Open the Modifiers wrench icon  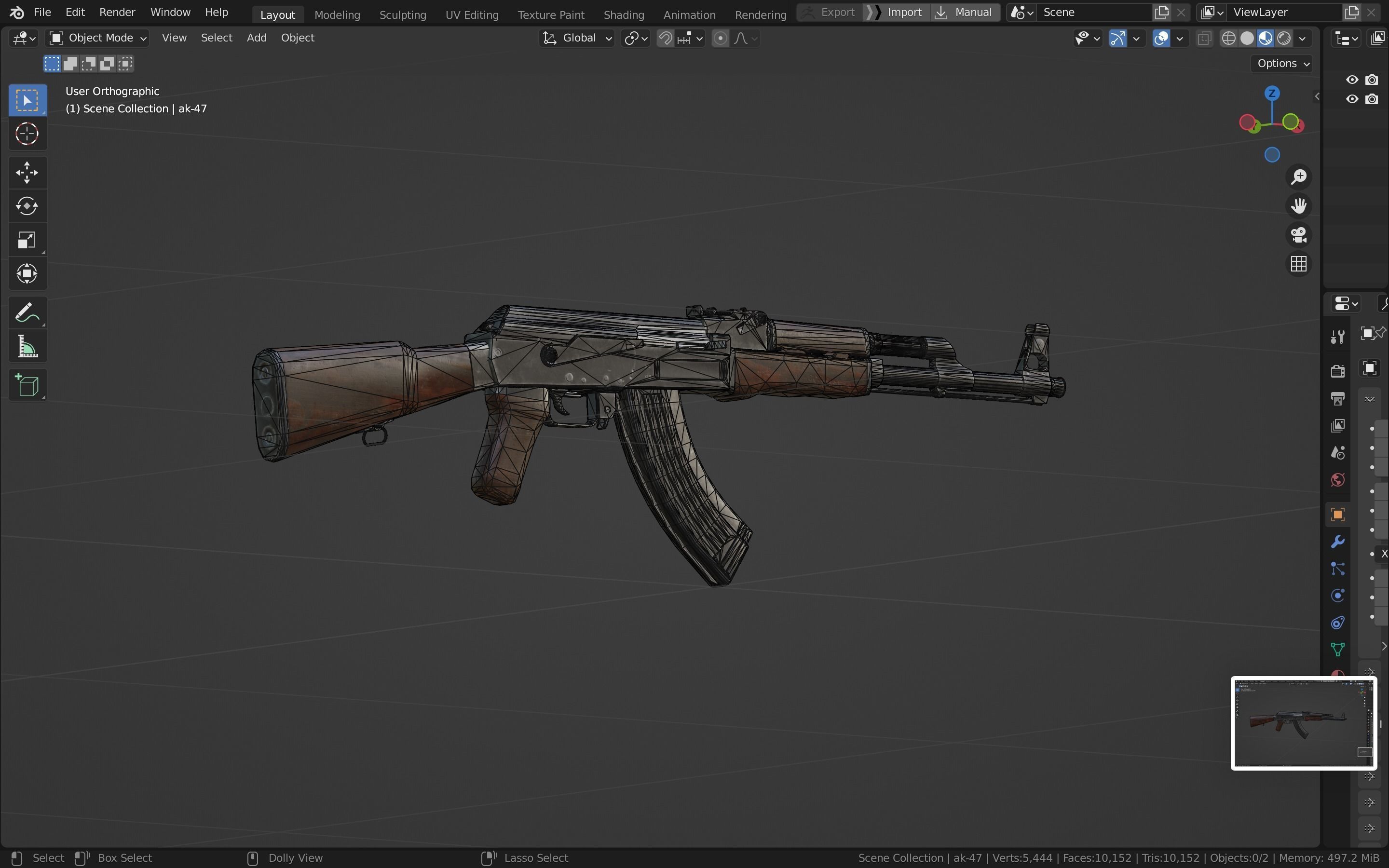[1338, 542]
